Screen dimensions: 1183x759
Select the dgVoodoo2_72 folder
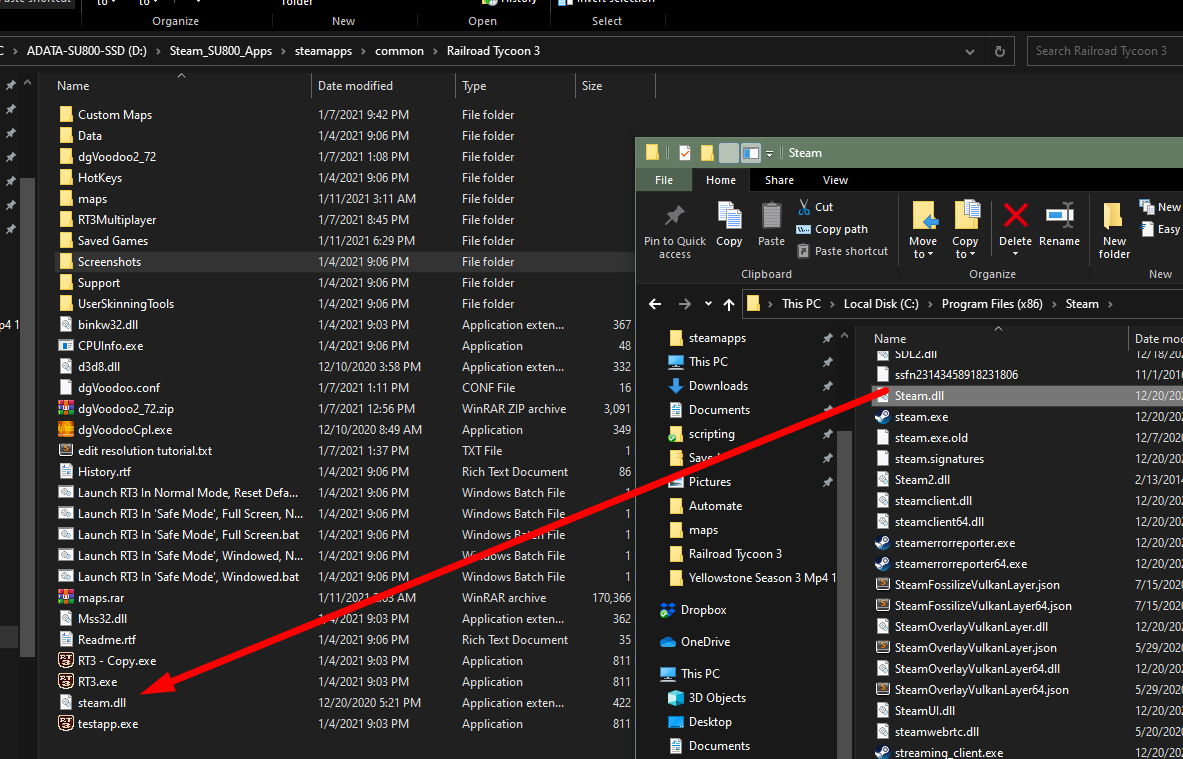point(117,157)
